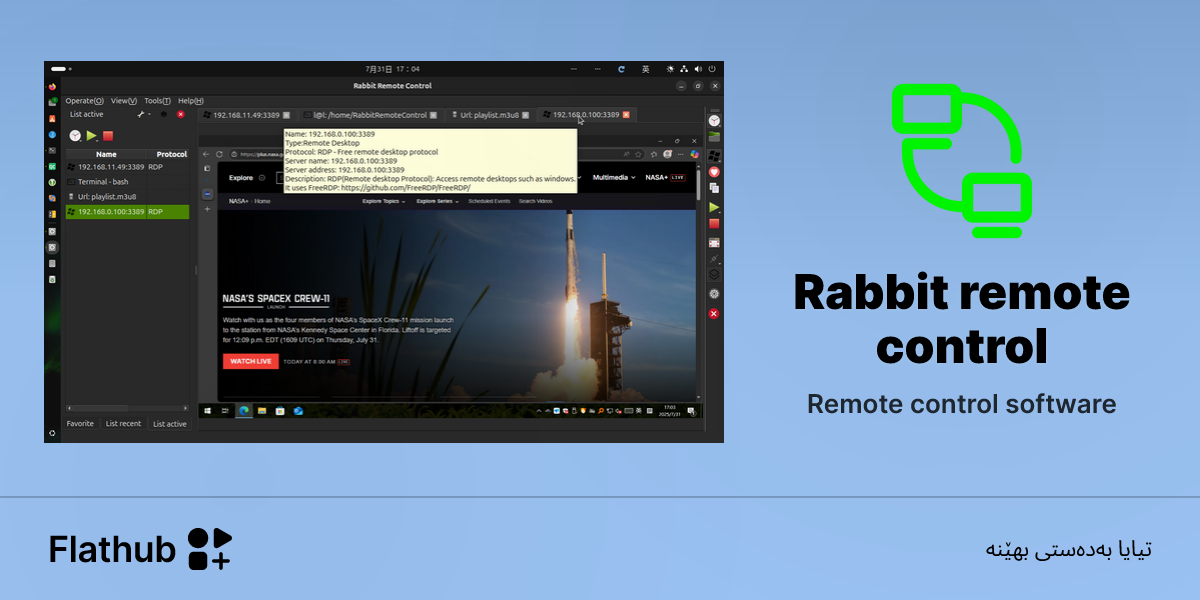
Task: Close the Url: playlist.m3u8 tab
Action: (526, 115)
